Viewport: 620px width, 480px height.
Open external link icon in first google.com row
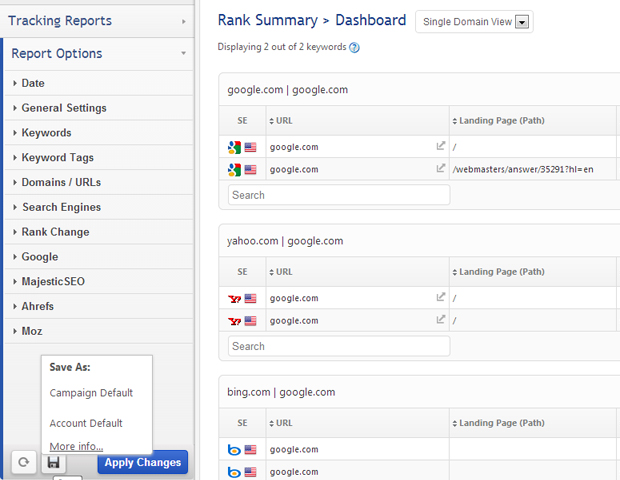pyautogui.click(x=441, y=146)
